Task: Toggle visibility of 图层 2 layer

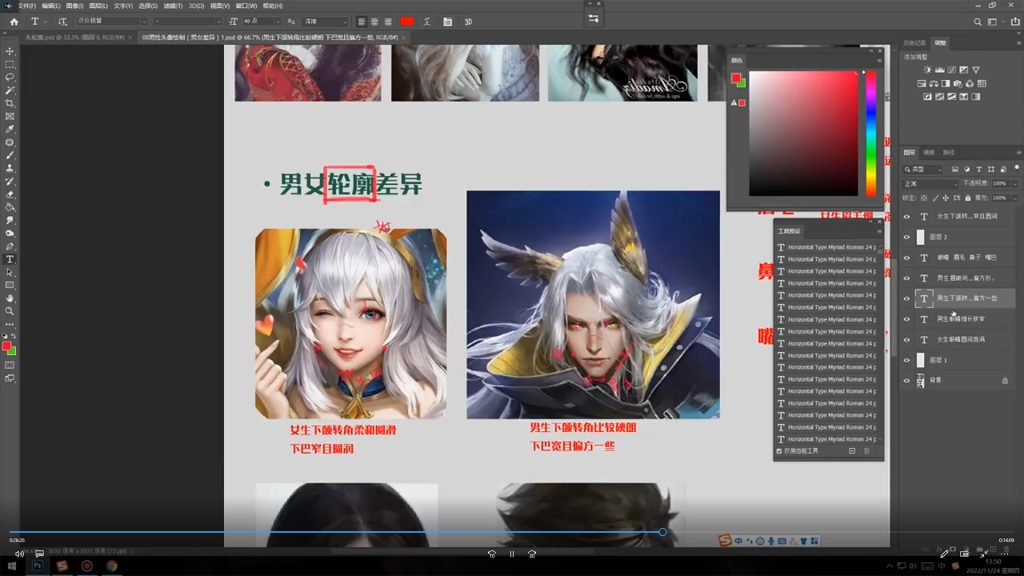Action: (x=907, y=237)
